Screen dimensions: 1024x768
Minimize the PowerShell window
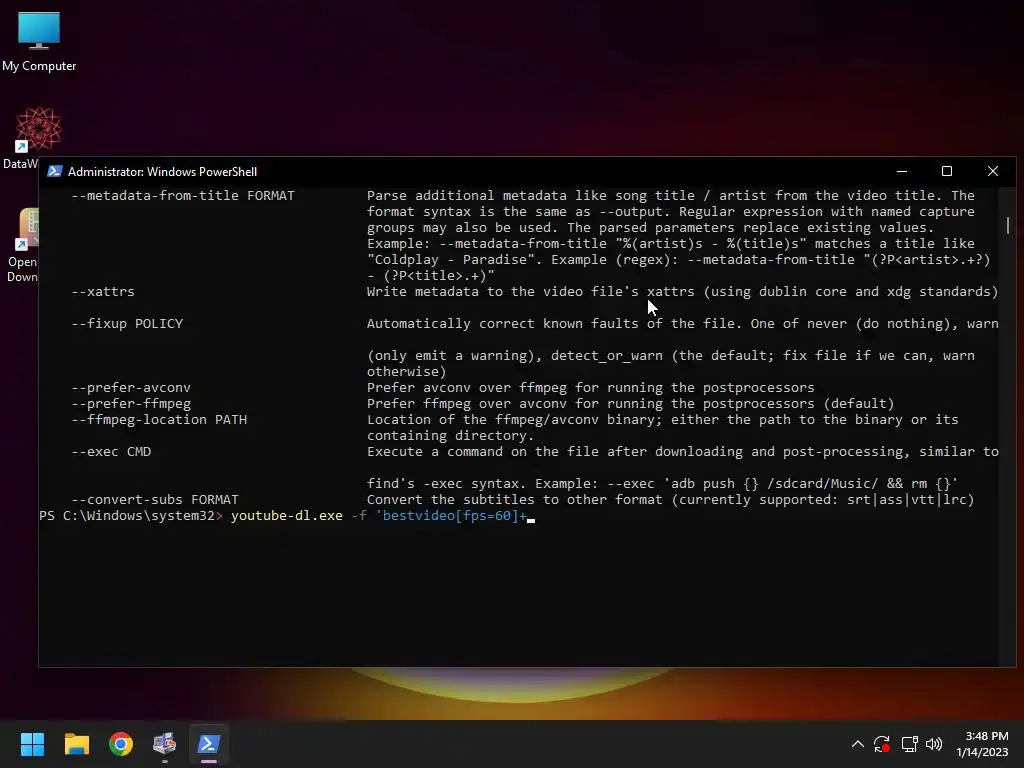[902, 171]
